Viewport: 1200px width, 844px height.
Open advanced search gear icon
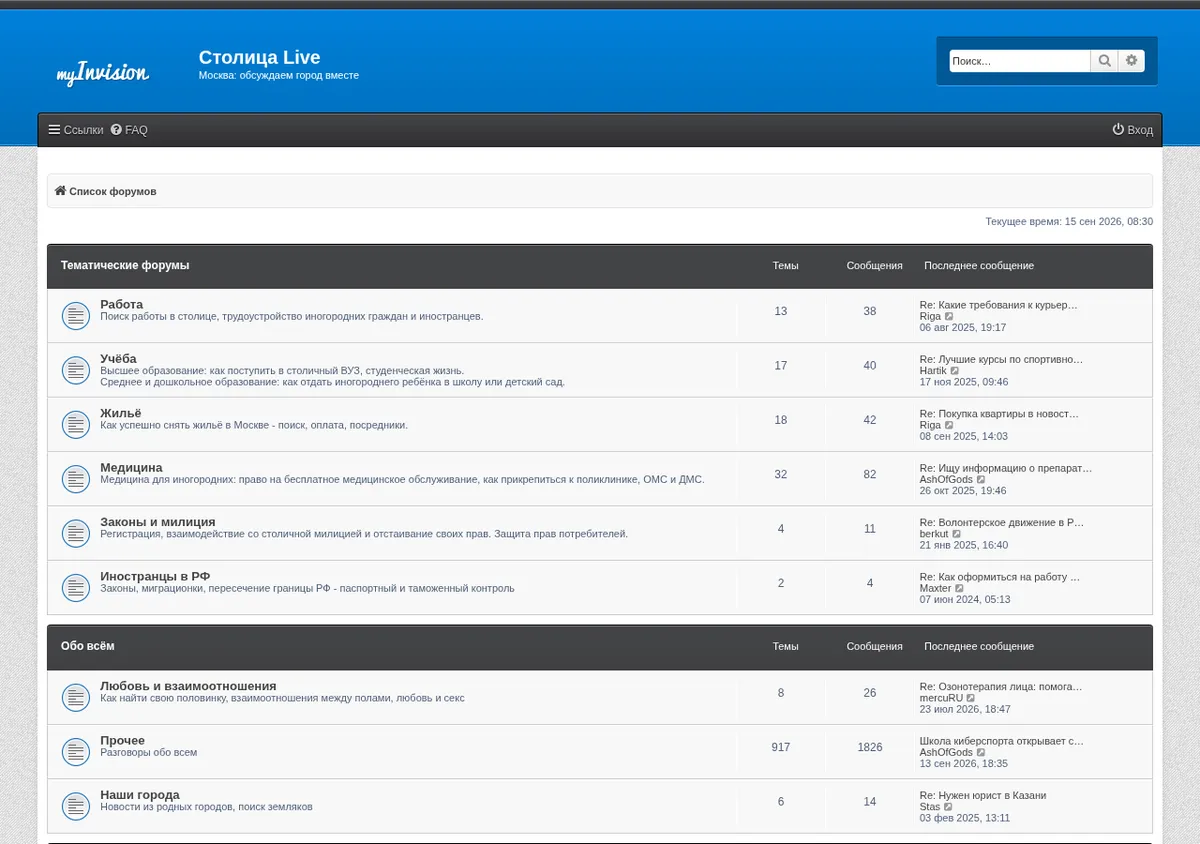(1132, 61)
